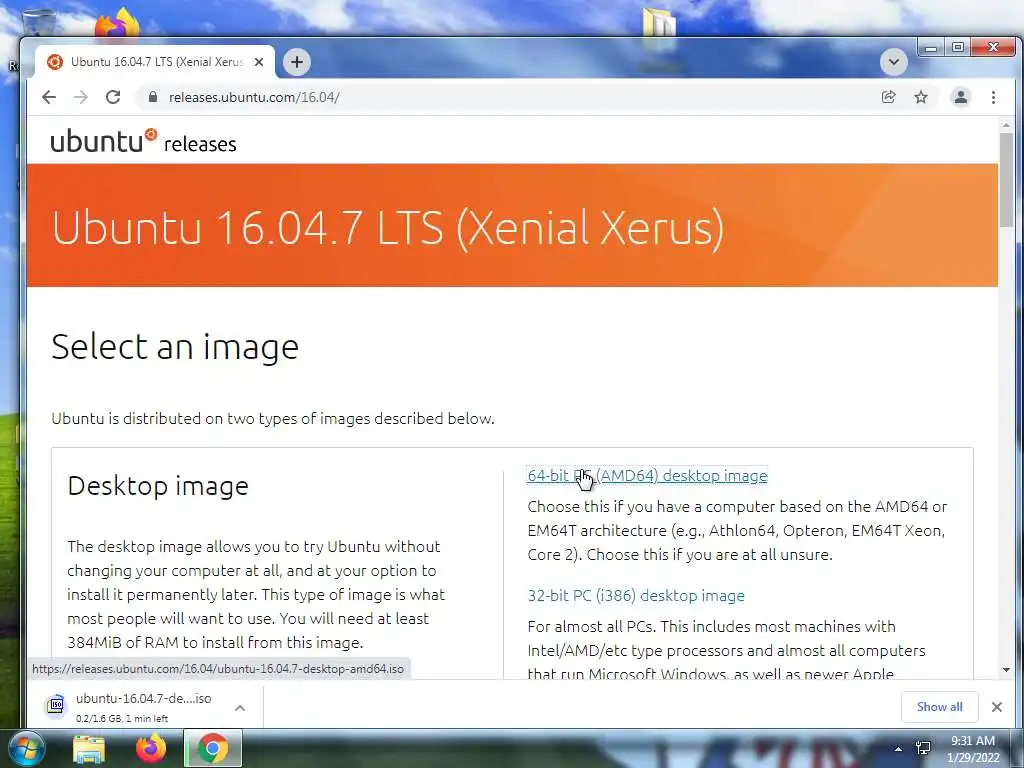The height and width of the screenshot is (768, 1024).
Task: Click the network tray icon
Action: [923, 748]
